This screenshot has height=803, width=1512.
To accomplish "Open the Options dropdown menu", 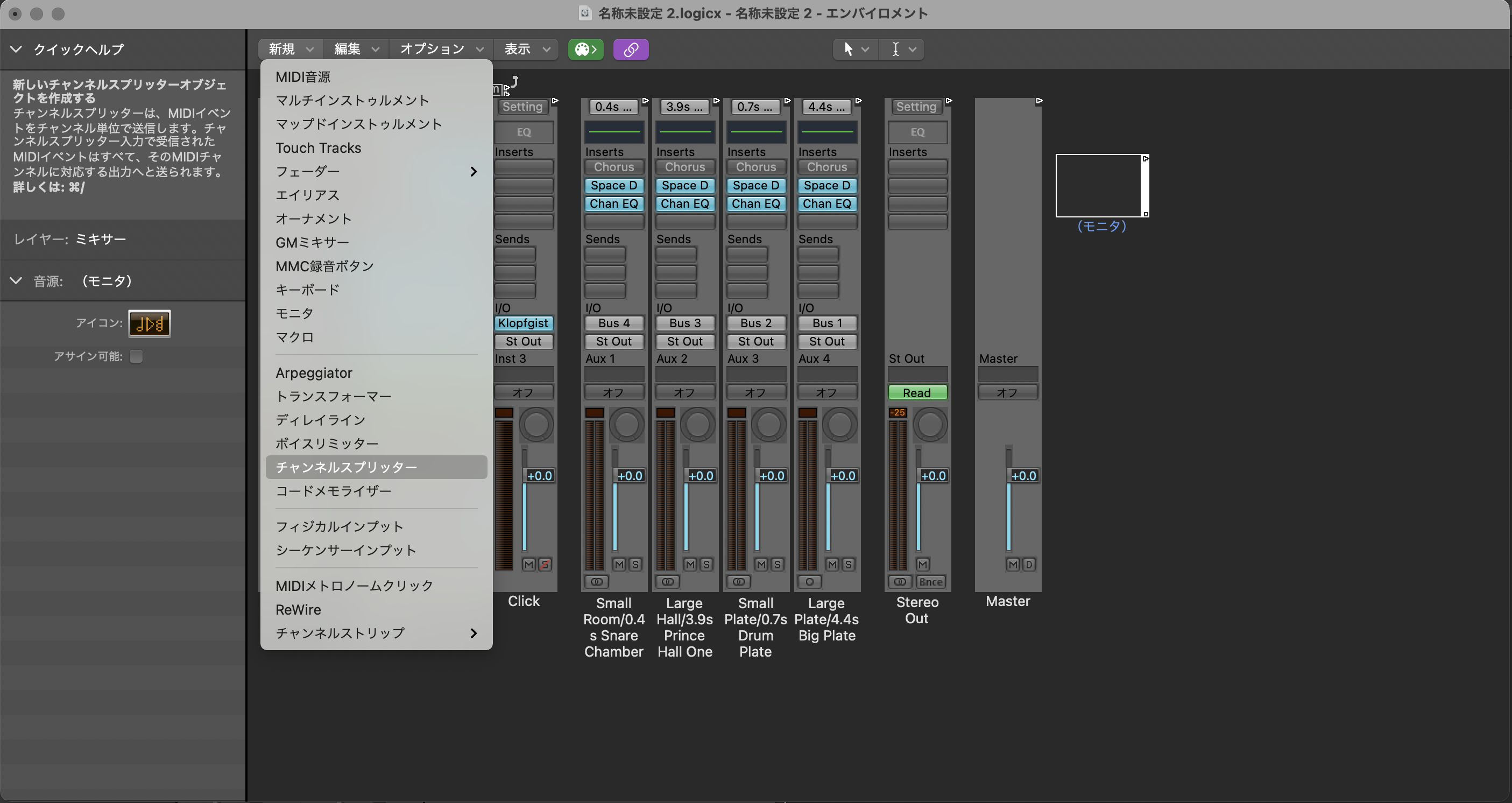I will pos(441,50).
